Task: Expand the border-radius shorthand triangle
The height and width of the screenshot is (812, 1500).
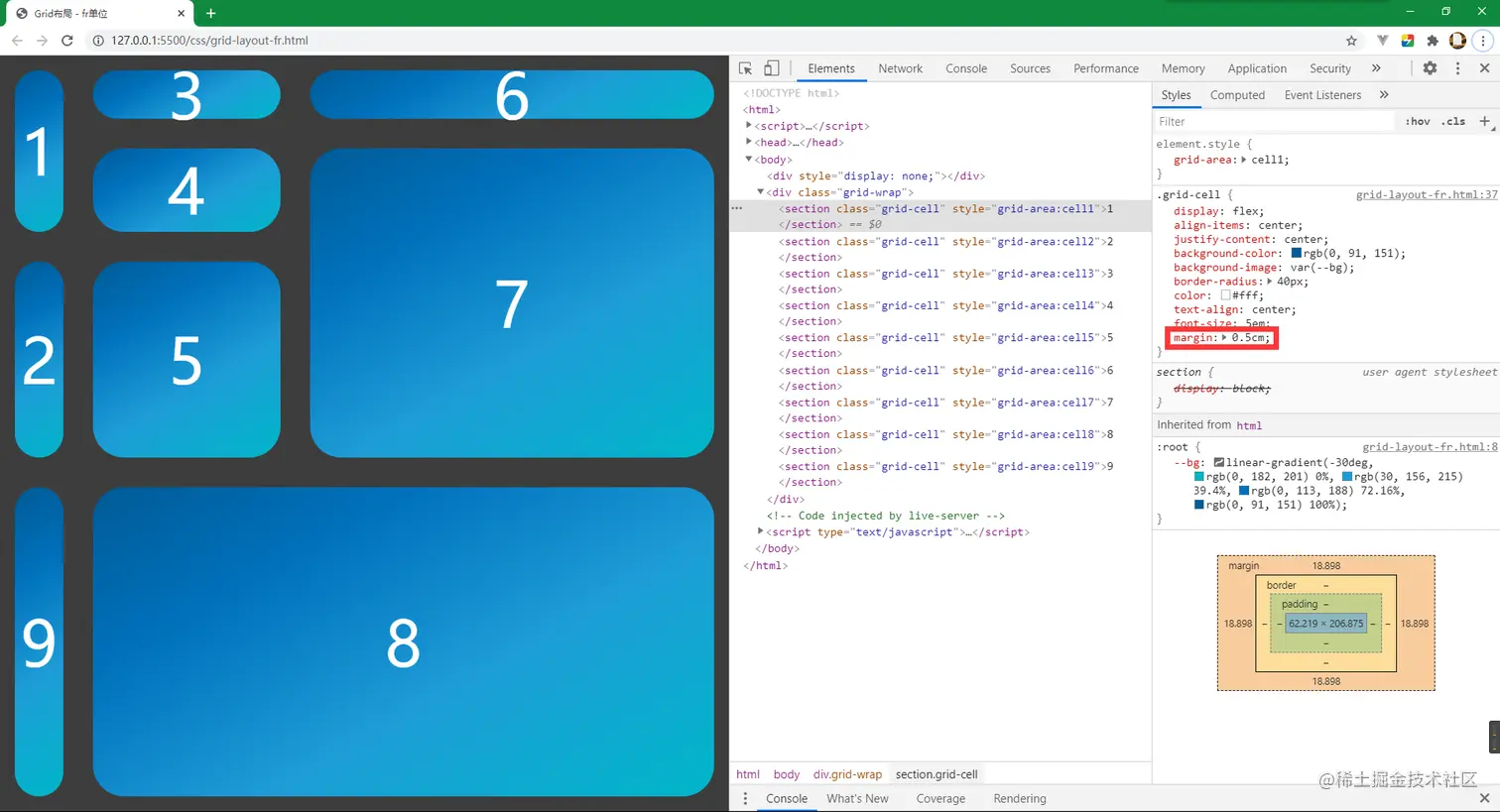Action: [1270, 282]
